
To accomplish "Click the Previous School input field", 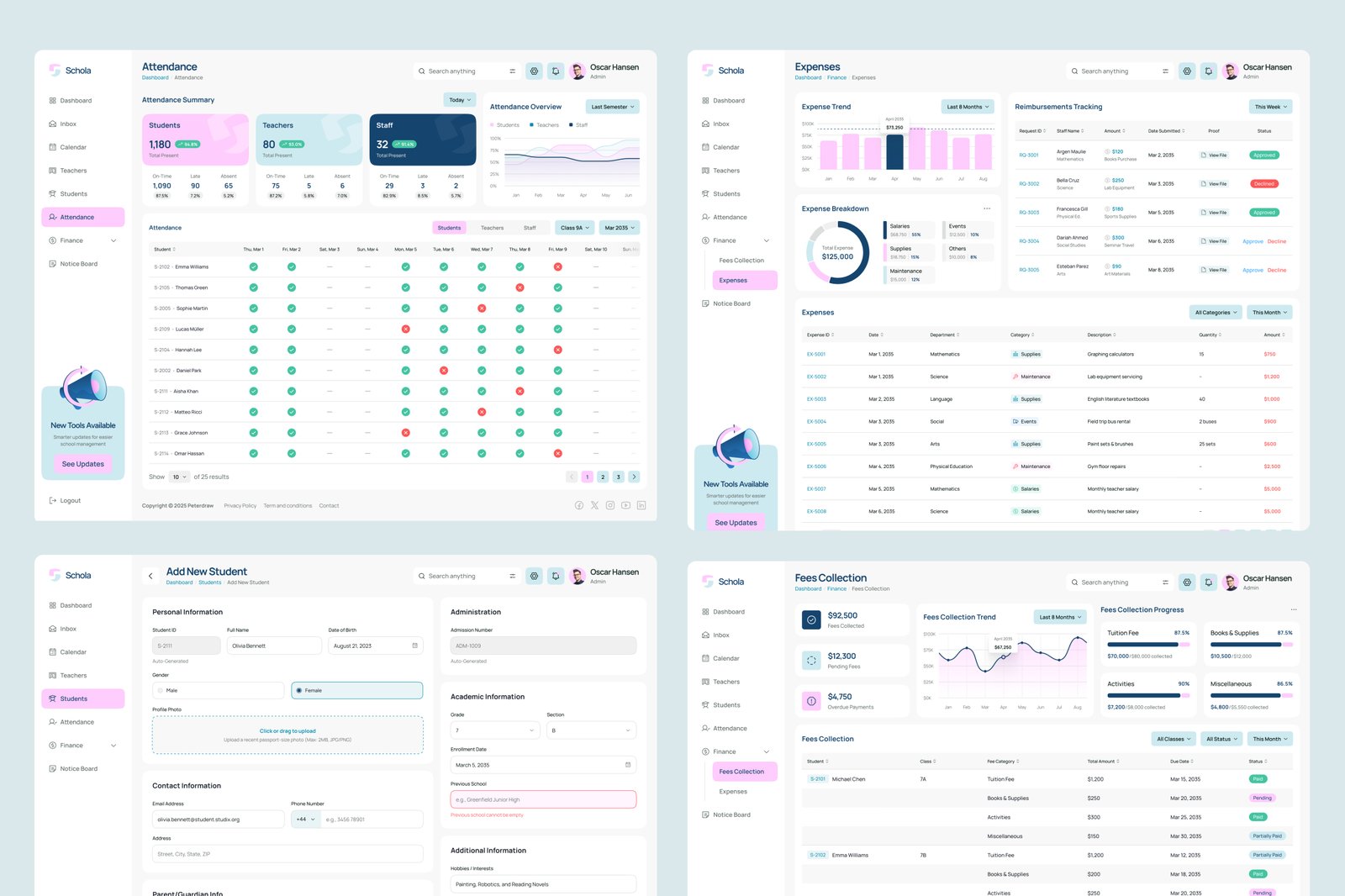I will pos(542,798).
